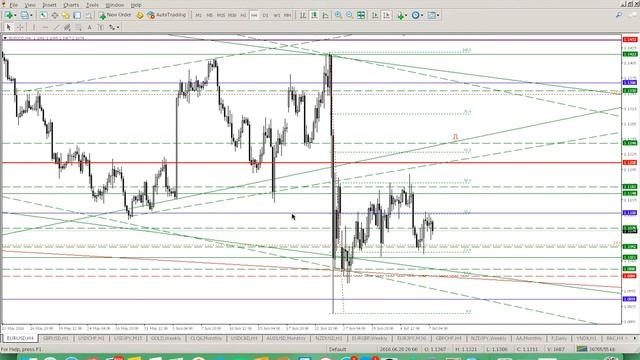Select the H1 timeframe
The image size is (640, 360).
(243, 16)
